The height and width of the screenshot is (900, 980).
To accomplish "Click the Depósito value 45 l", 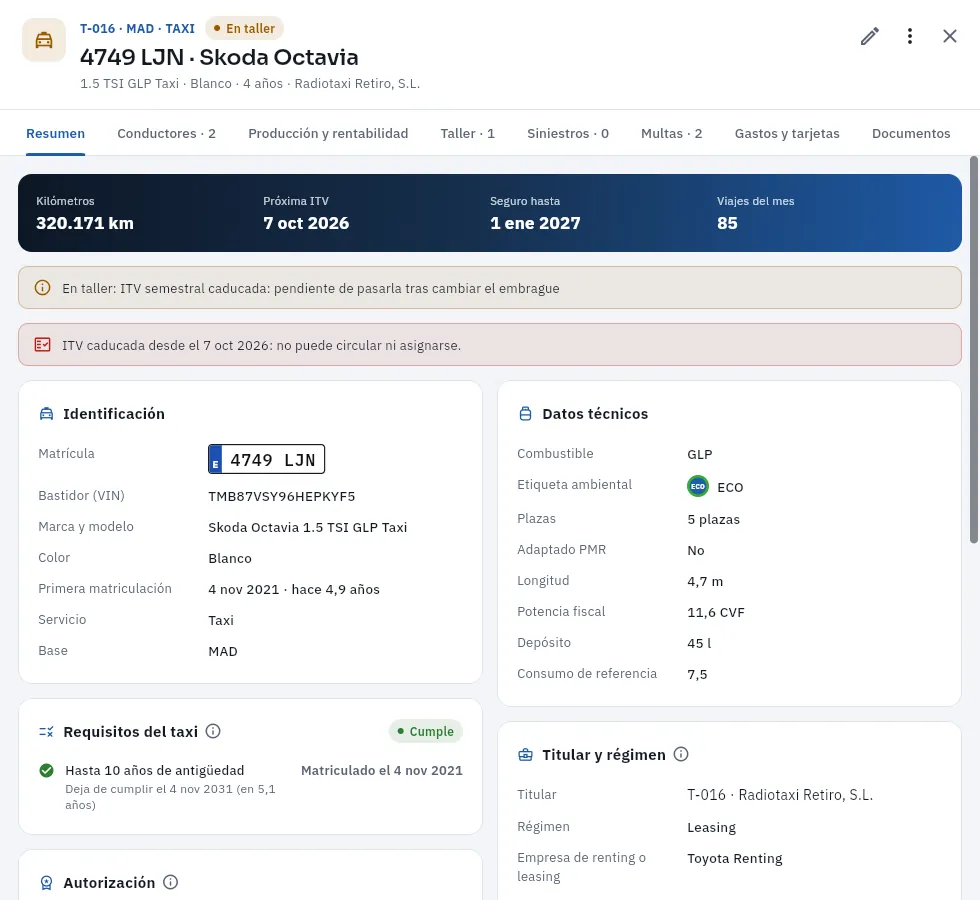I will click(x=699, y=643).
